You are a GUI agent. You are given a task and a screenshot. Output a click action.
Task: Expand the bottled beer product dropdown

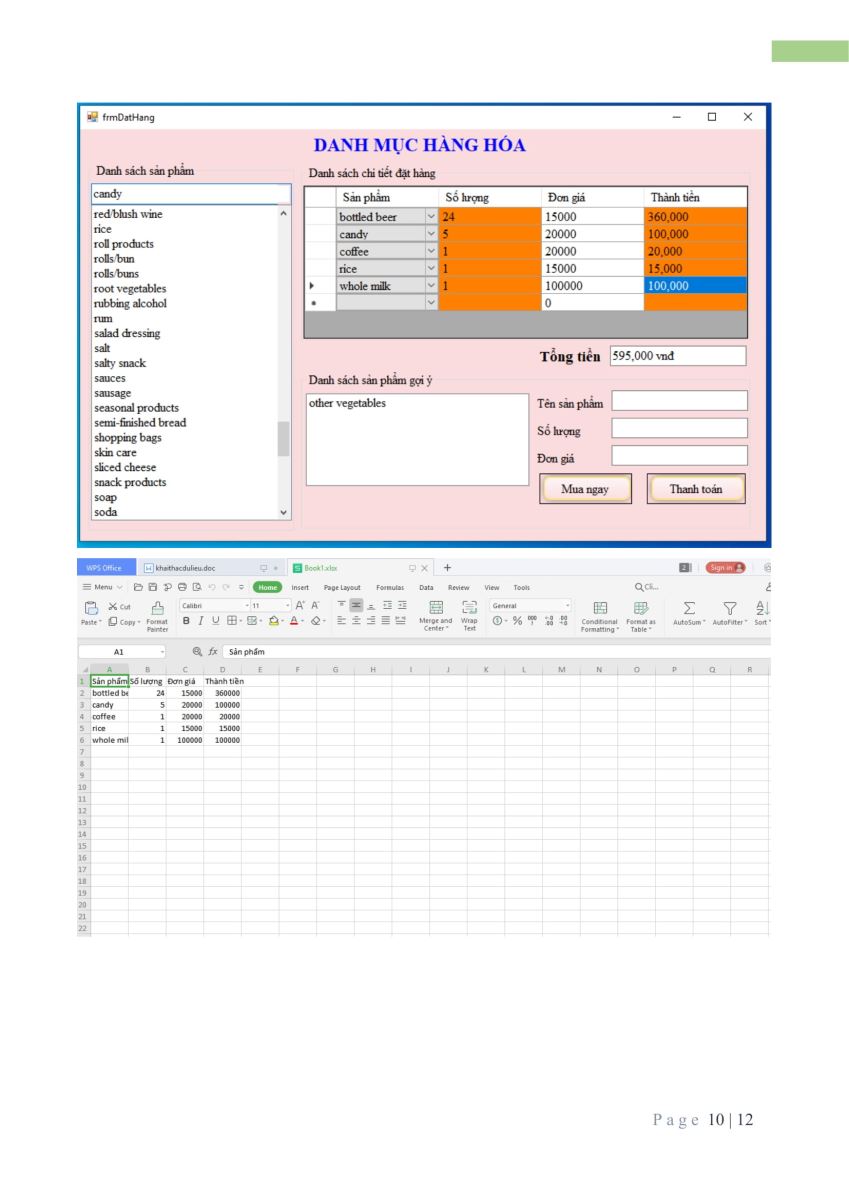(431, 216)
